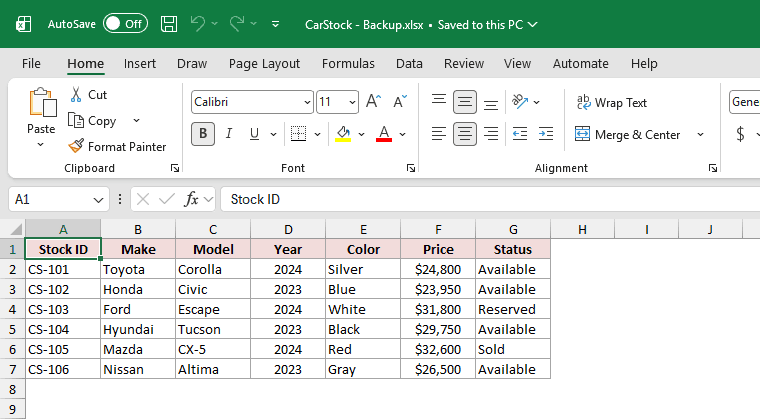Click the Undo arrow icon
The width and height of the screenshot is (760, 419).
[198, 23]
